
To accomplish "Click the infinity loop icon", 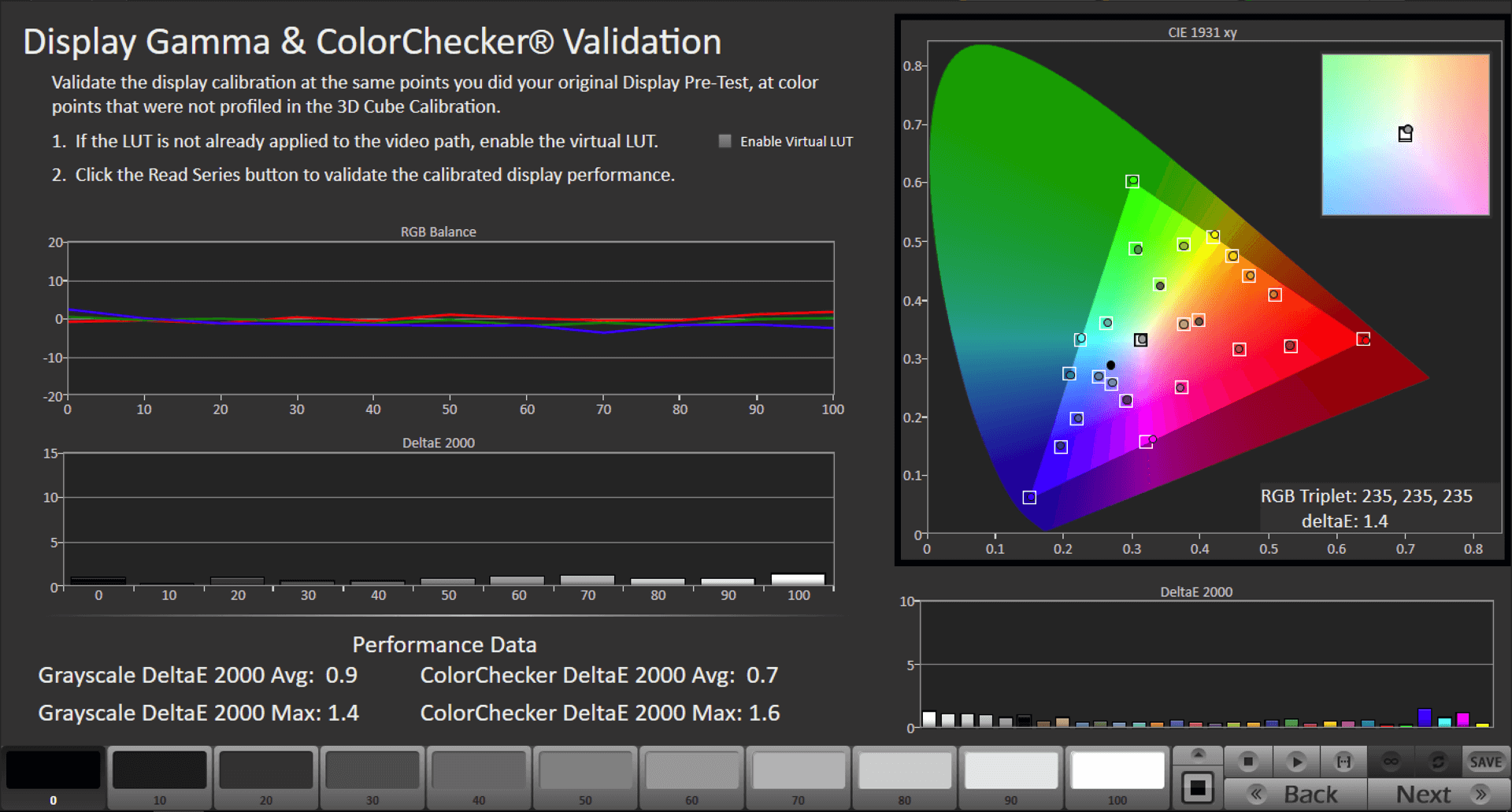I will (1391, 762).
